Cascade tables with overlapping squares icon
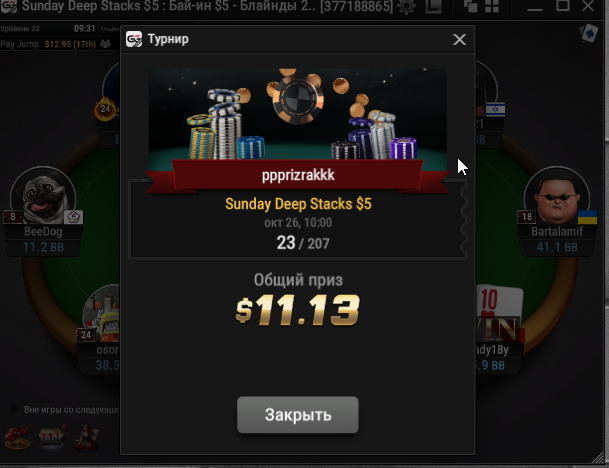 click(470, 6)
